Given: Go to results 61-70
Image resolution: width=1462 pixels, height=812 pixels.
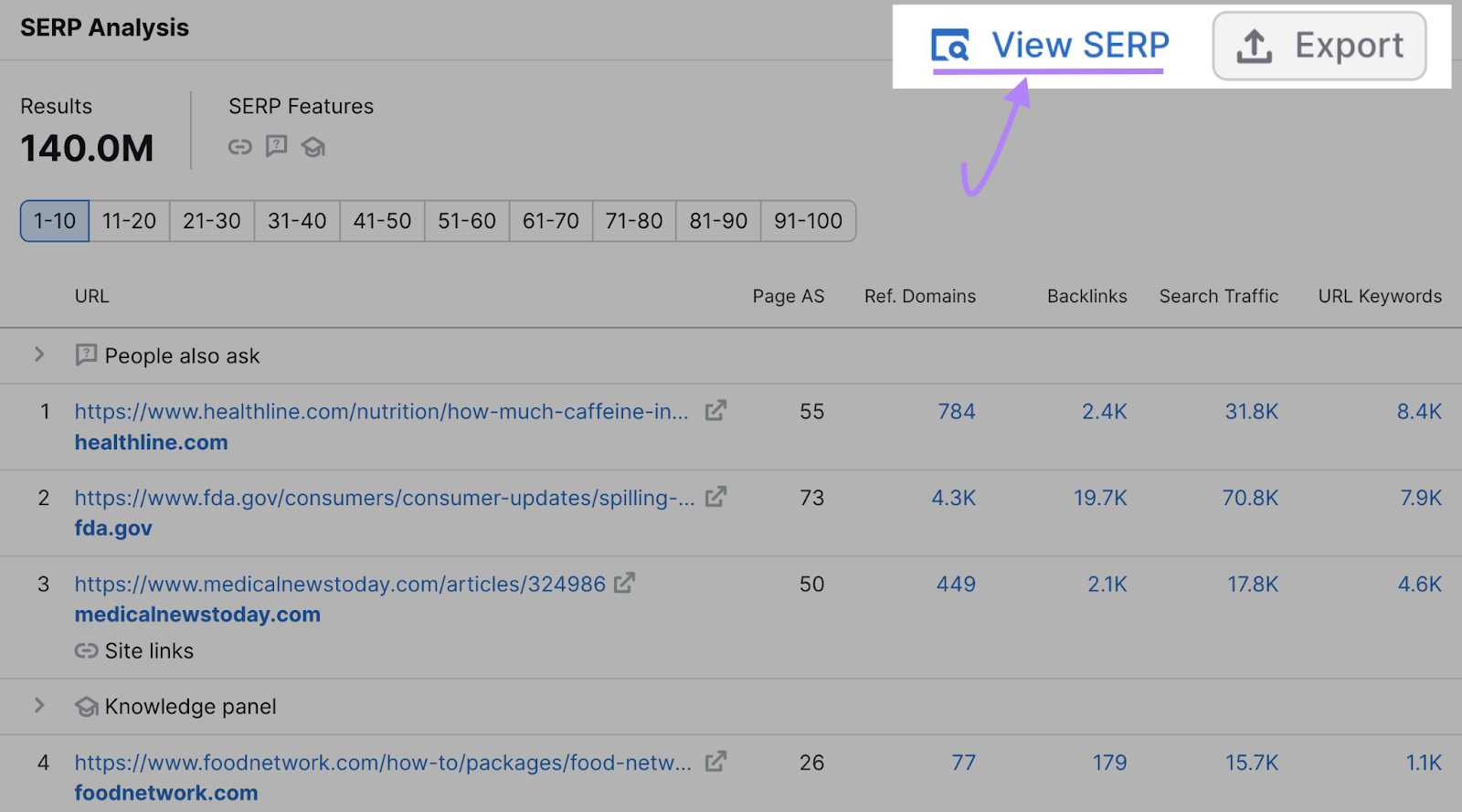Looking at the screenshot, I should click(551, 221).
